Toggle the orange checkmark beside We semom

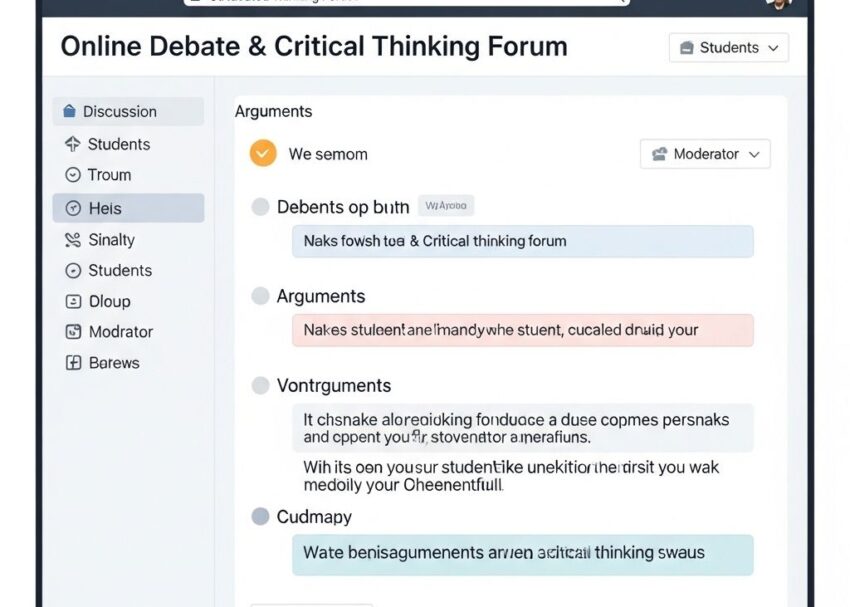point(263,154)
